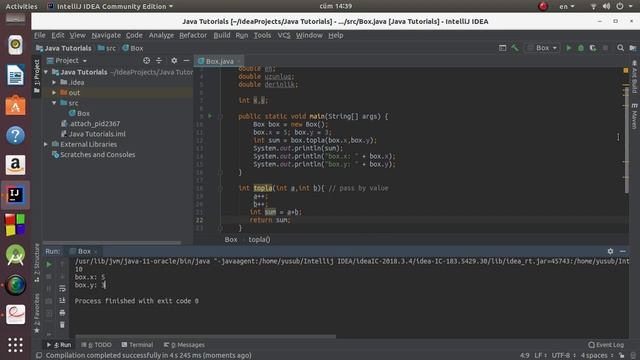Viewport: 640px width, 360px height.
Task: Open the Refactor menu
Action: coord(193,35)
